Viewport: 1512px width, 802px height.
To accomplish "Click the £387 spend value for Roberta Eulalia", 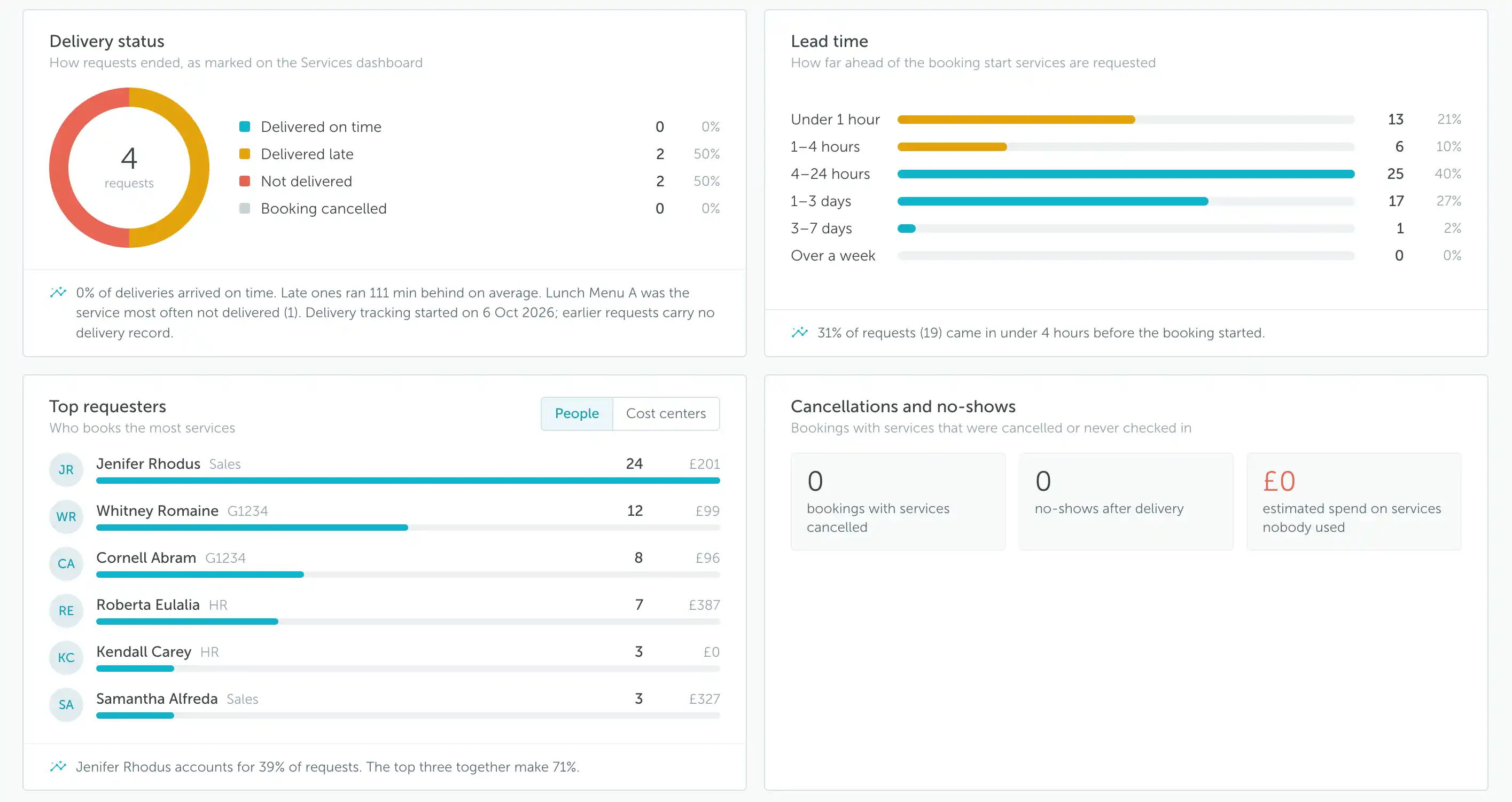I will pyautogui.click(x=704, y=605).
